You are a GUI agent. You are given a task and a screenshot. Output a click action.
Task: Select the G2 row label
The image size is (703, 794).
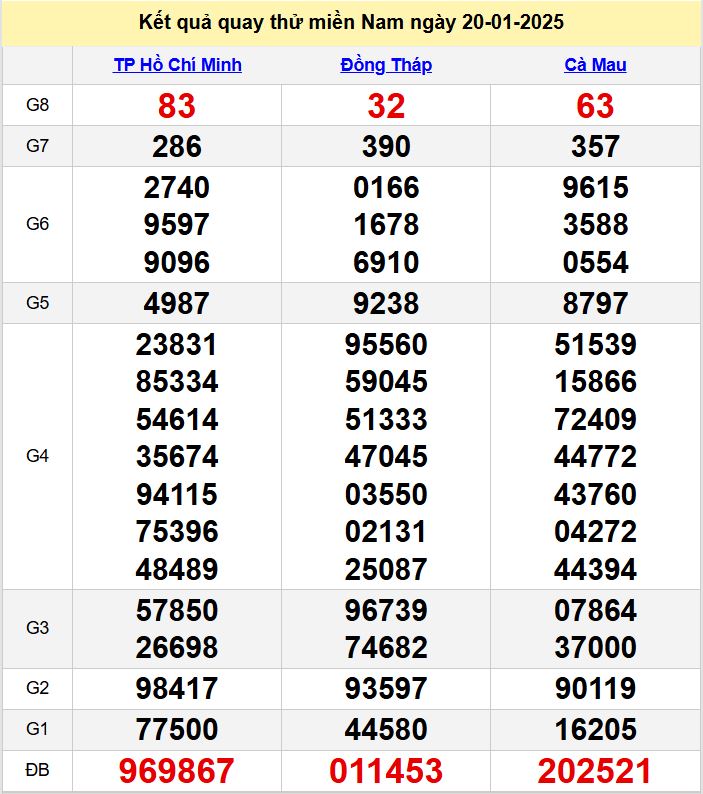click(x=37, y=688)
